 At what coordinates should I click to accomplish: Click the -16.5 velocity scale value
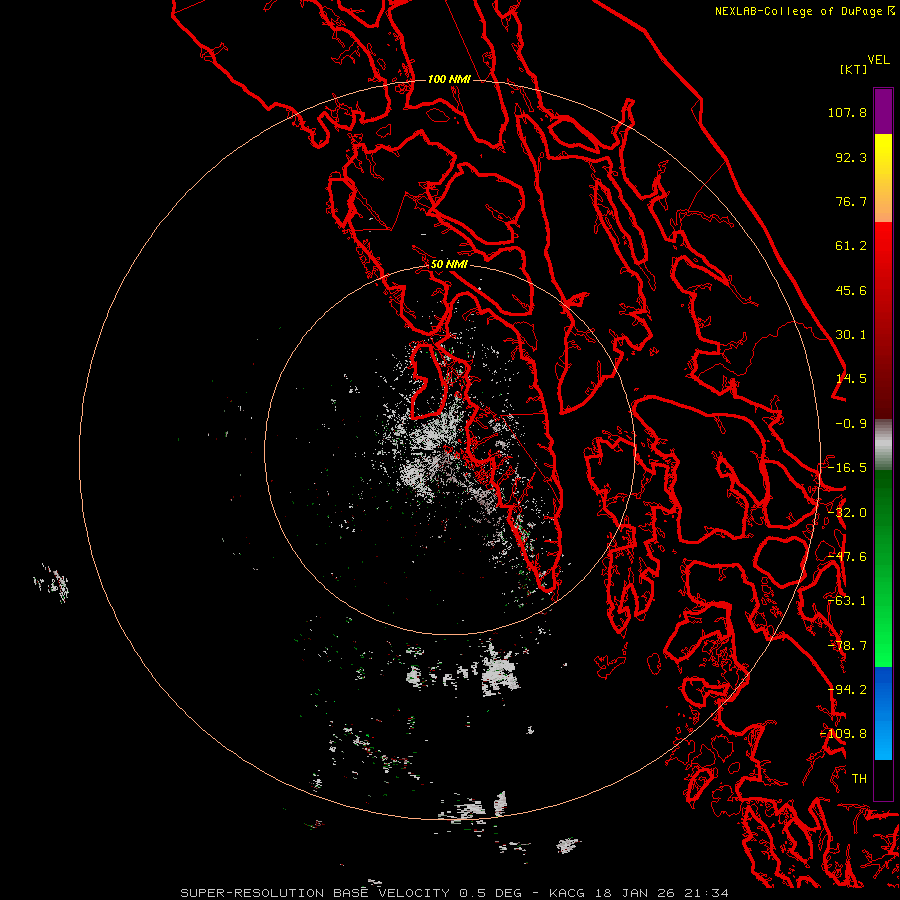pos(847,468)
